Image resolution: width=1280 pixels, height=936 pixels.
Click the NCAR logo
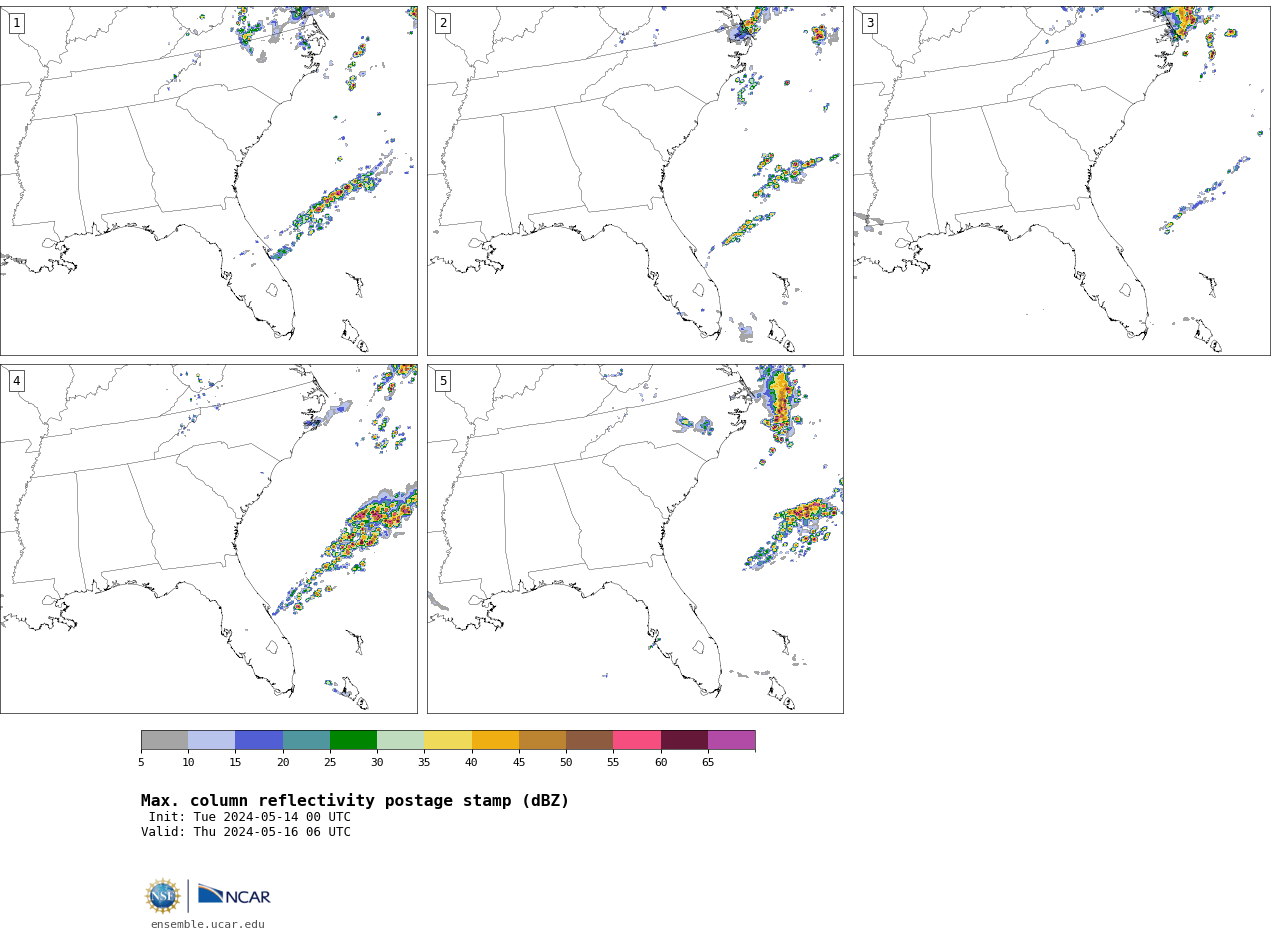234,895
